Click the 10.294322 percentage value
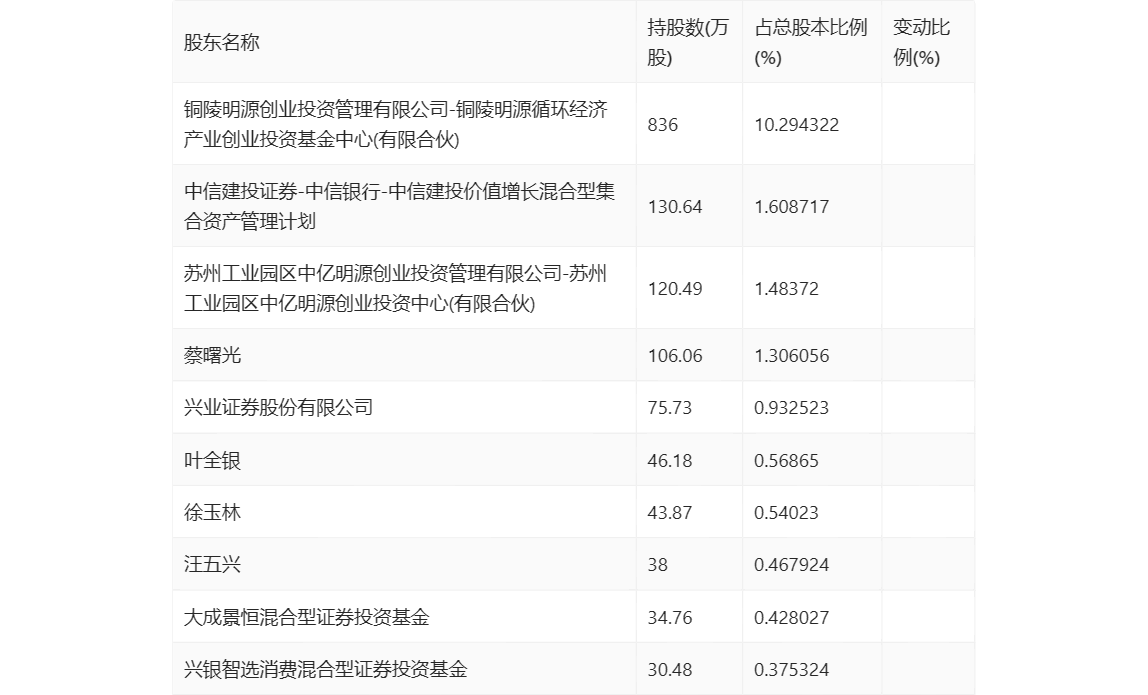 pos(797,125)
